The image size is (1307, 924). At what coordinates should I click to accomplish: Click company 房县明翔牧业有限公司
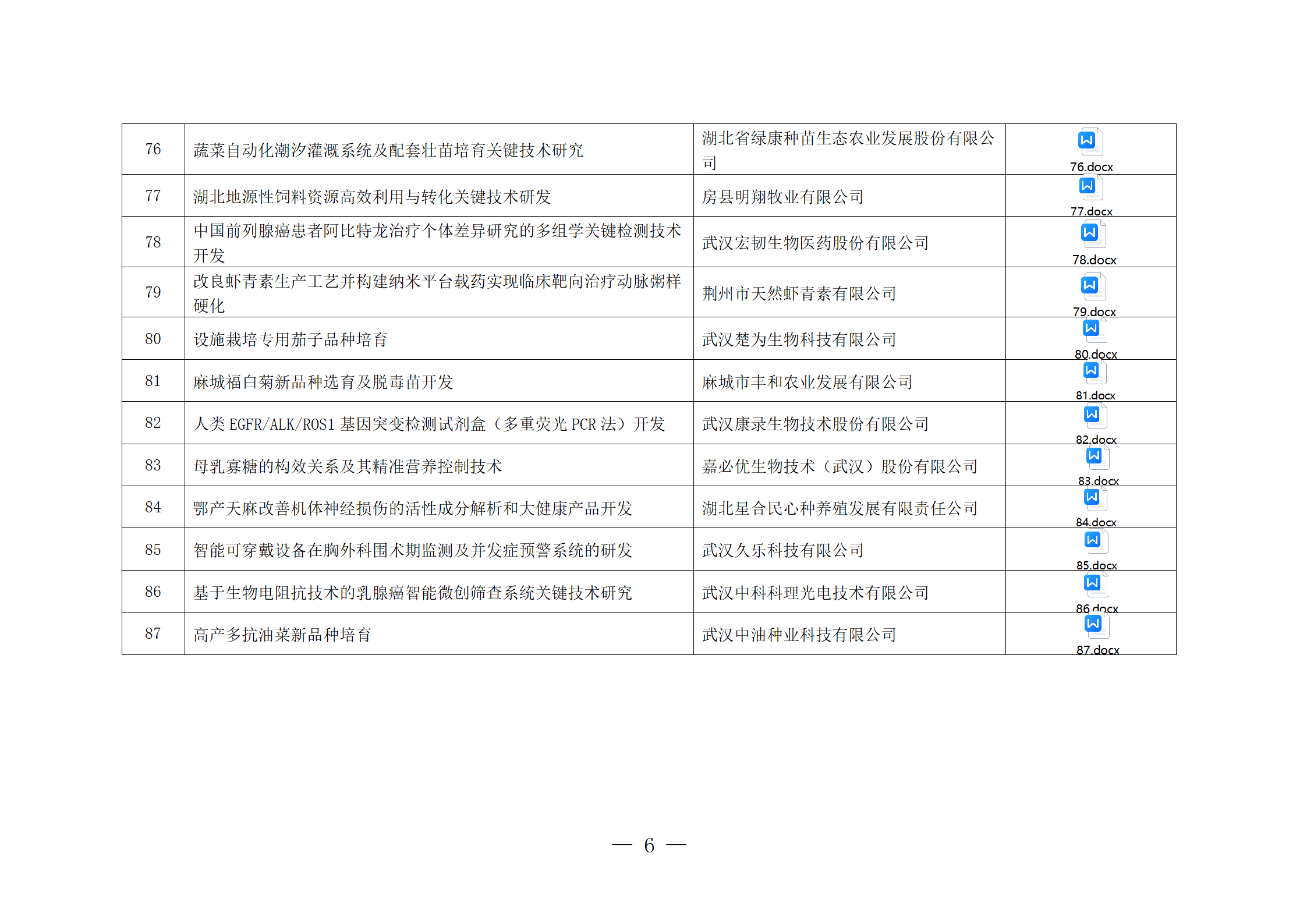(x=783, y=197)
